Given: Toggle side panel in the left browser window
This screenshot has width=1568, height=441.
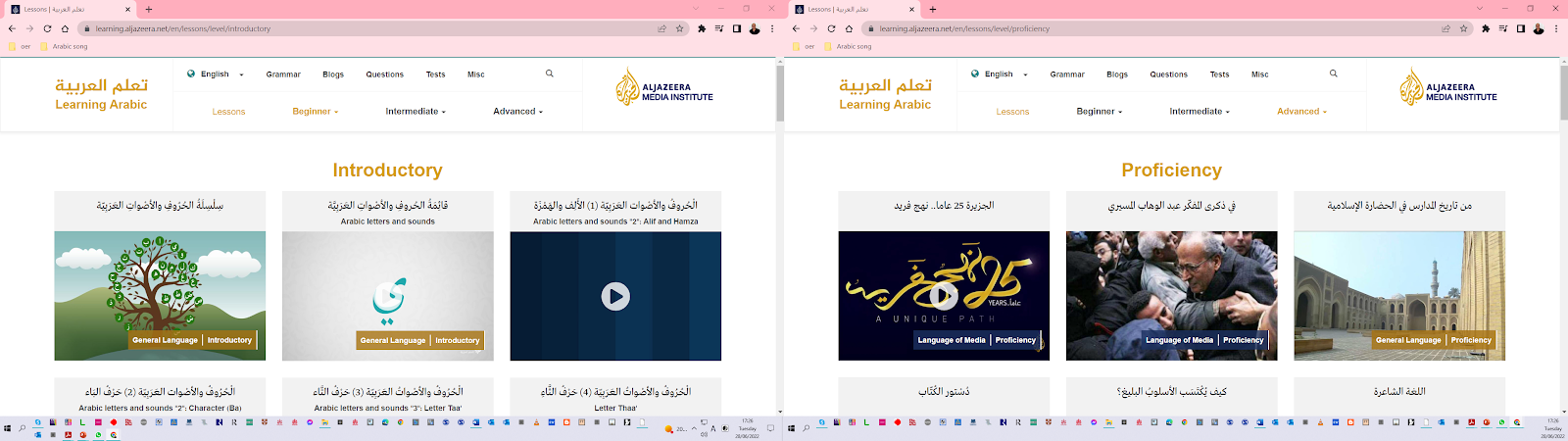Looking at the screenshot, I should pos(737,28).
